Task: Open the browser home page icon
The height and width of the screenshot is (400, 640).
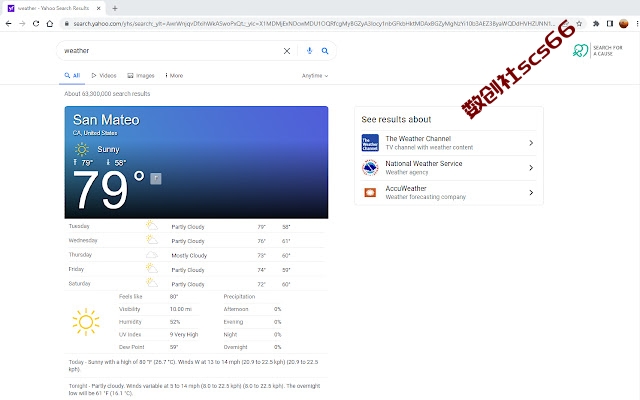Action: (50, 24)
